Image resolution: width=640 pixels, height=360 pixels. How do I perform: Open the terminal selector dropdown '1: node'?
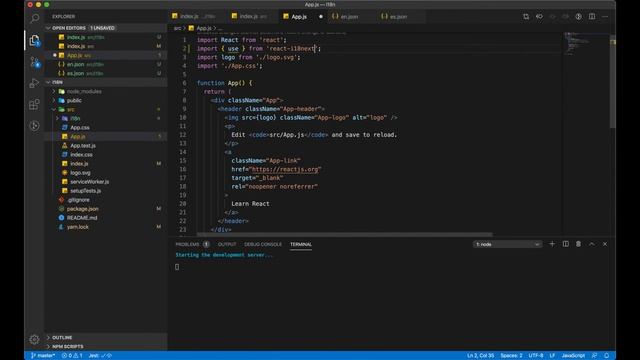(x=507, y=244)
